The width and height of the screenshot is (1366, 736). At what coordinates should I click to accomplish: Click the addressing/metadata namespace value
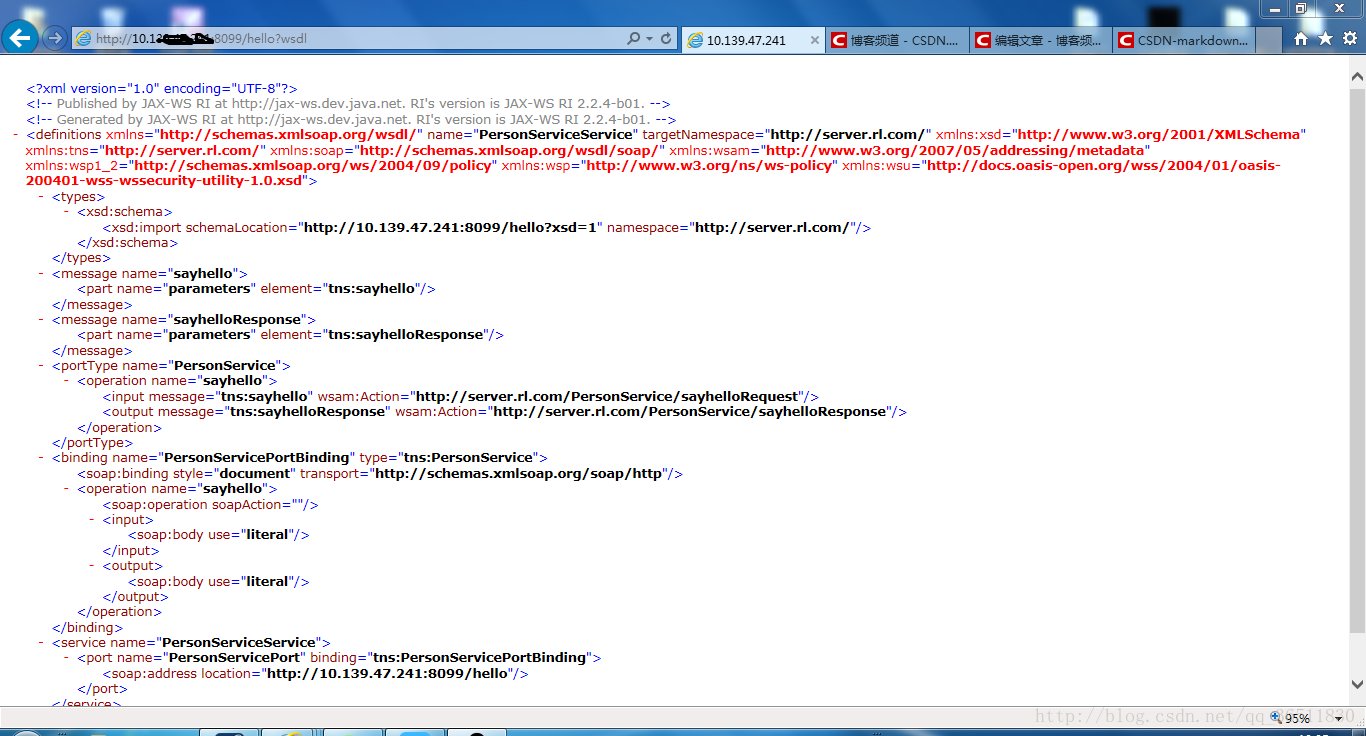(953, 150)
